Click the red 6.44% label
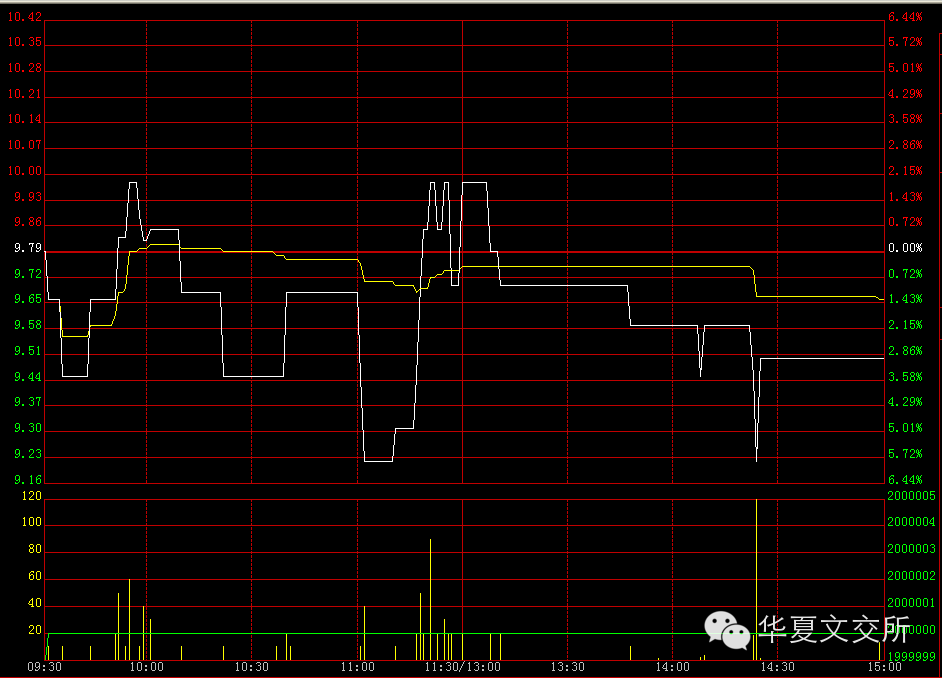Viewport: 942px width, 678px height. [x=905, y=17]
